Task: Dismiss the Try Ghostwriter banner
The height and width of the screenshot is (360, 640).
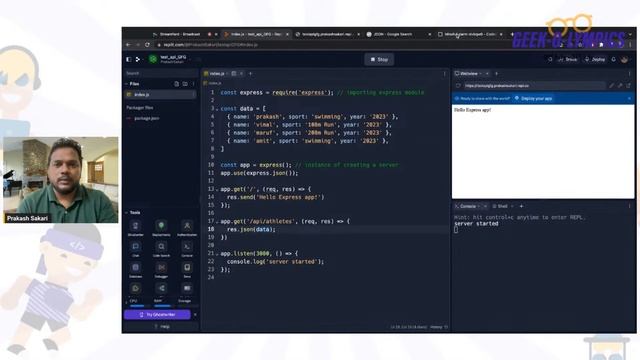Action: [195, 315]
